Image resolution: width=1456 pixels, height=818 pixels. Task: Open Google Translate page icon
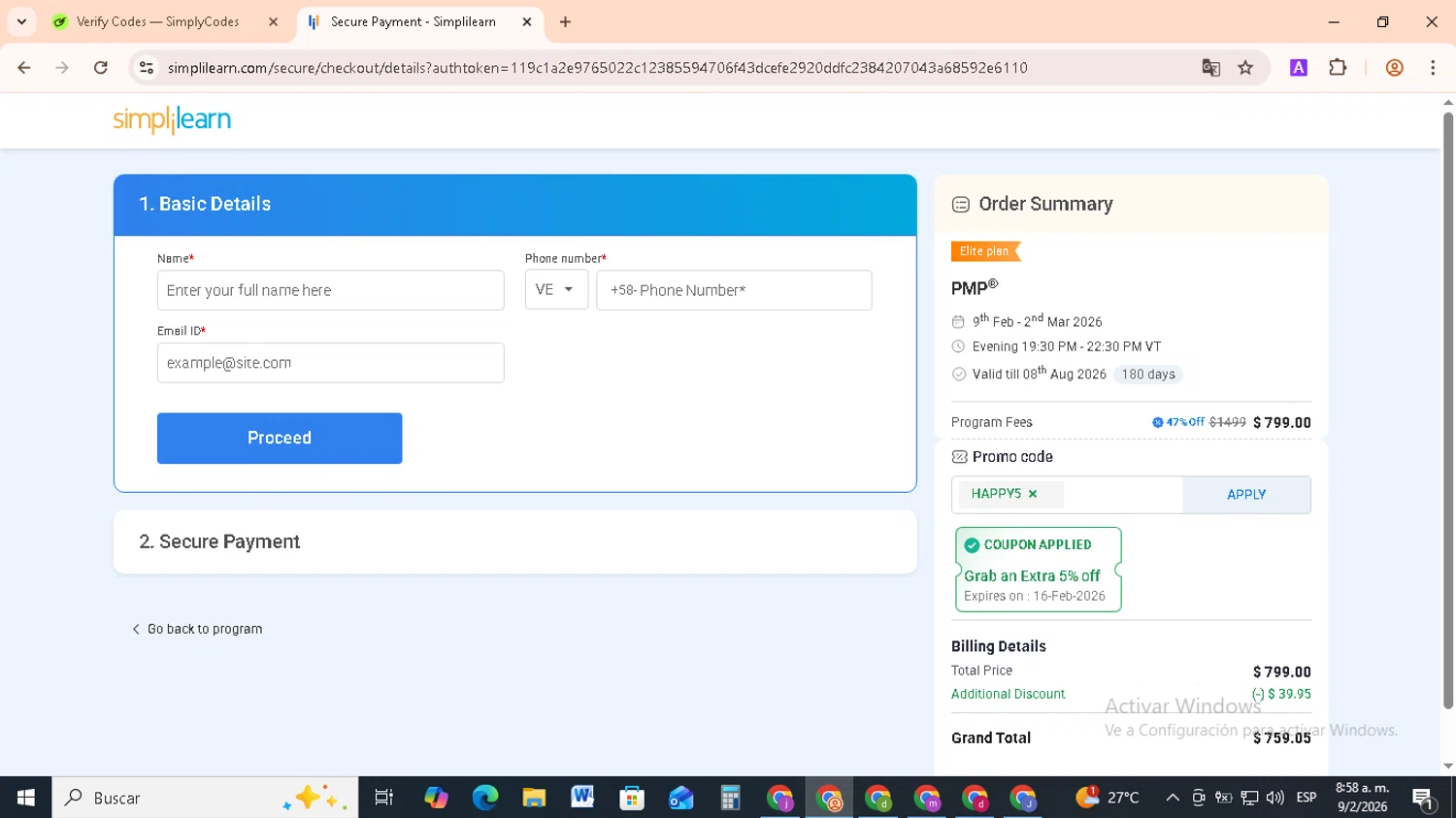point(1210,68)
